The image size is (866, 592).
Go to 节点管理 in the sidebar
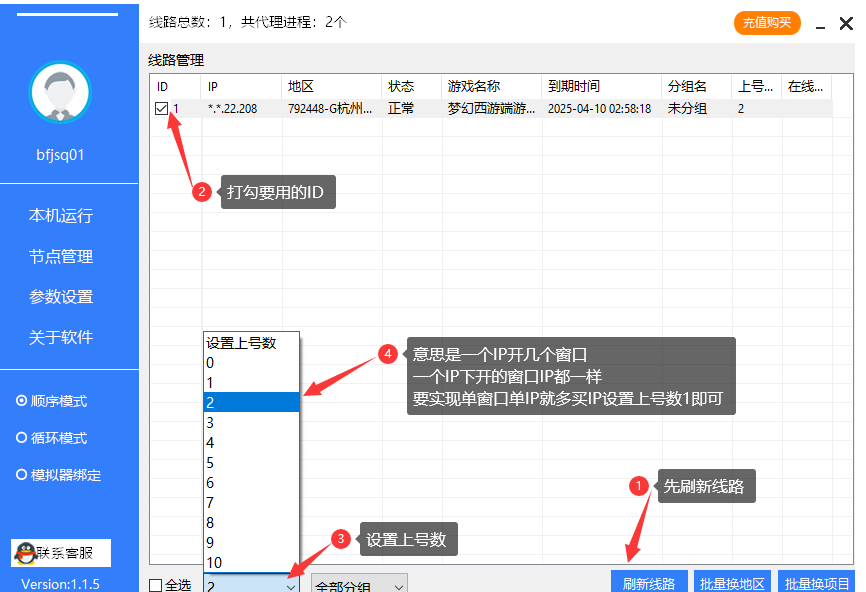point(61,257)
